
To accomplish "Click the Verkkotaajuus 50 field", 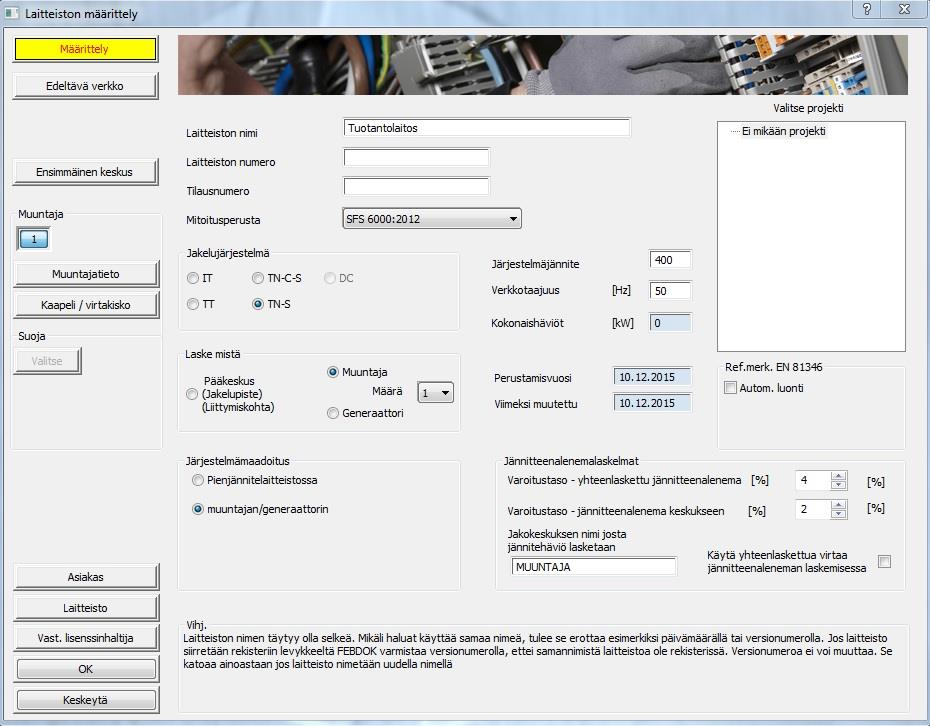I will tap(671, 291).
